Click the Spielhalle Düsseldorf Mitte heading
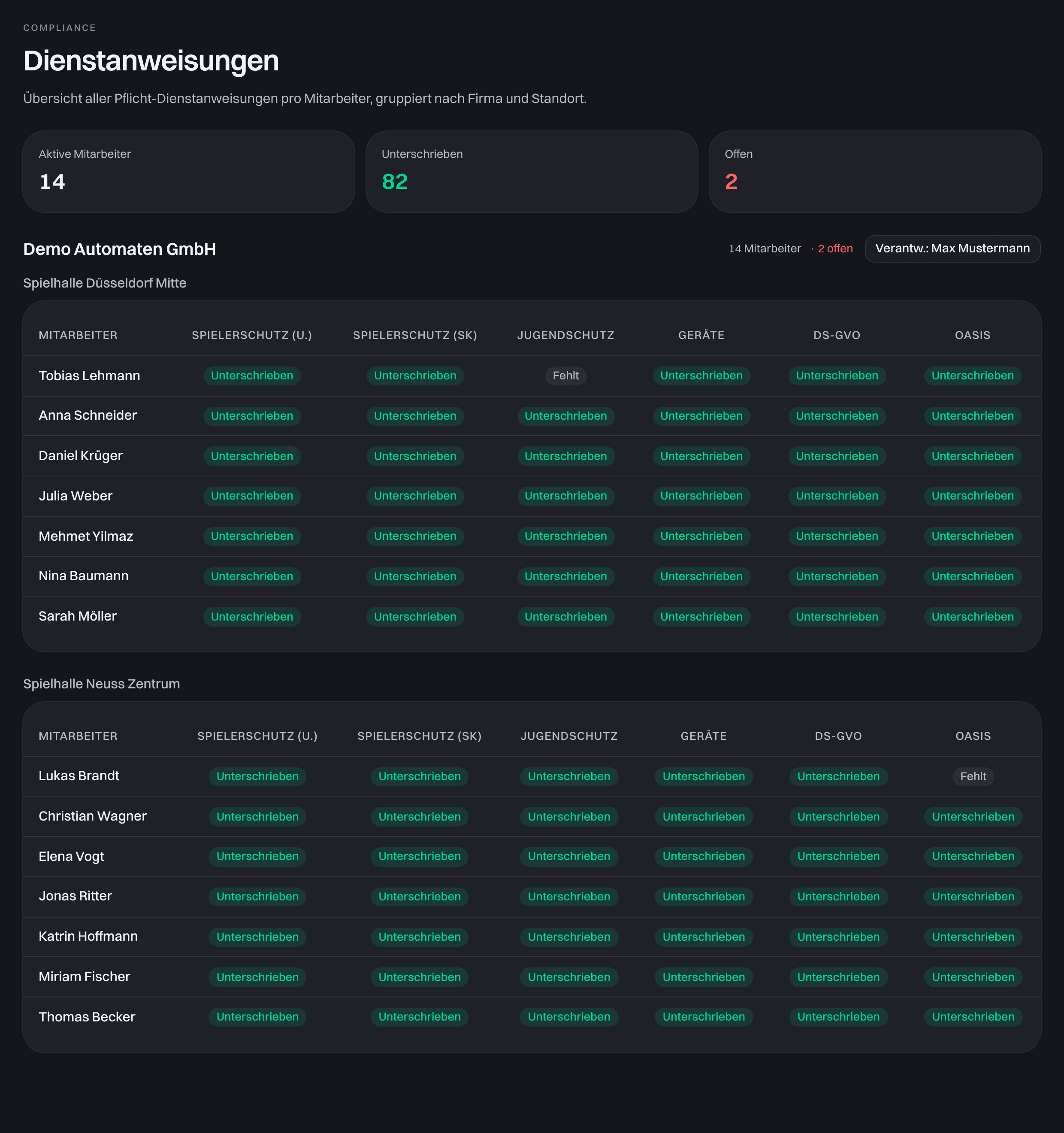The height and width of the screenshot is (1133, 1064). click(105, 283)
